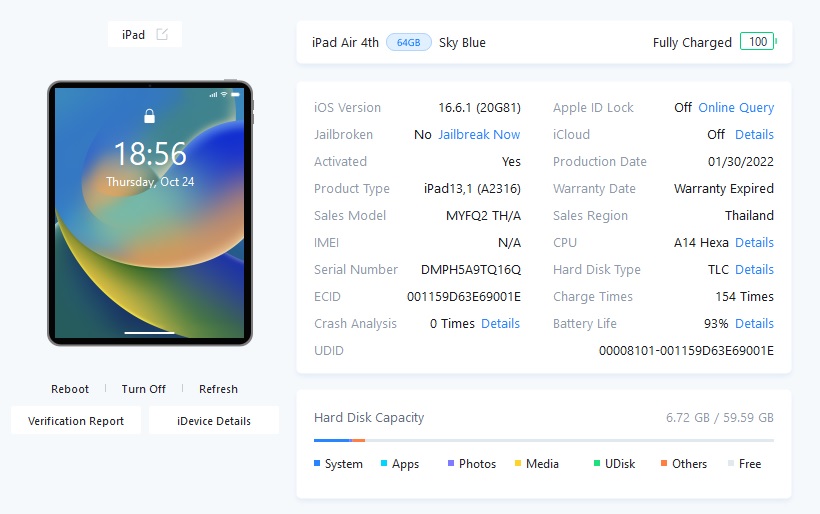Viewport: 820px width, 514px height.
Task: View Hard Disk Type Details link
Action: (x=754, y=270)
